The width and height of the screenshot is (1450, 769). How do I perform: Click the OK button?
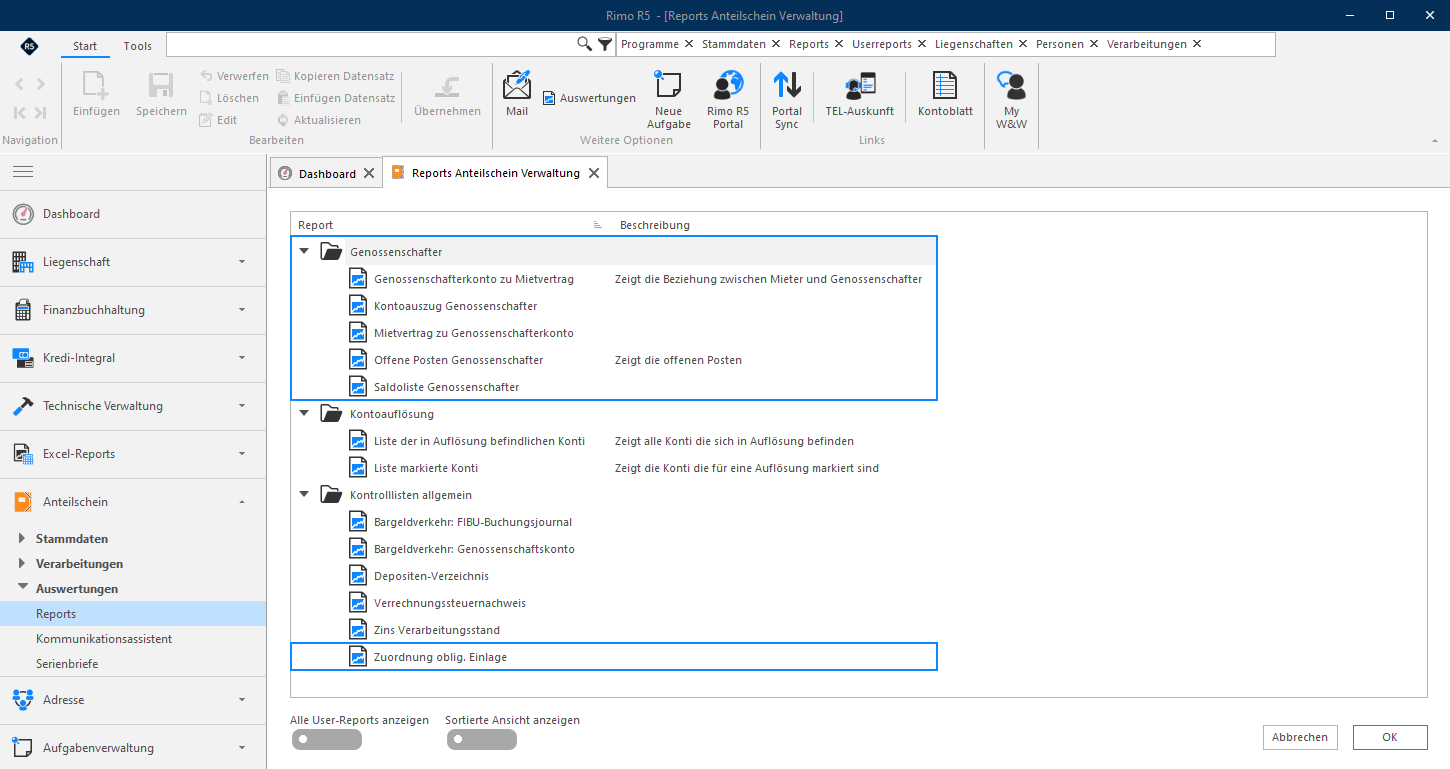coord(1390,737)
